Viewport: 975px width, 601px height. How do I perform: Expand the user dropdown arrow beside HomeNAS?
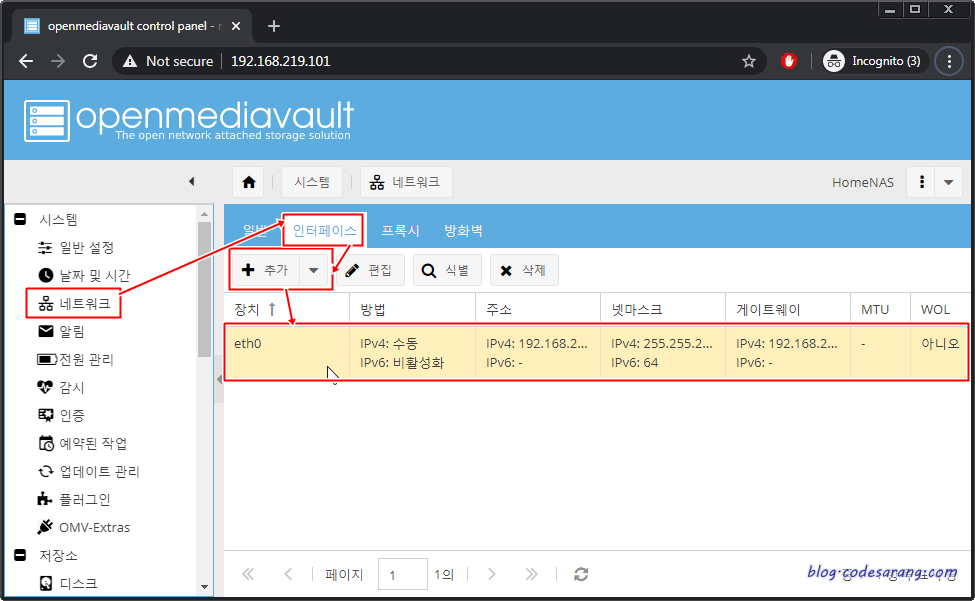click(948, 182)
